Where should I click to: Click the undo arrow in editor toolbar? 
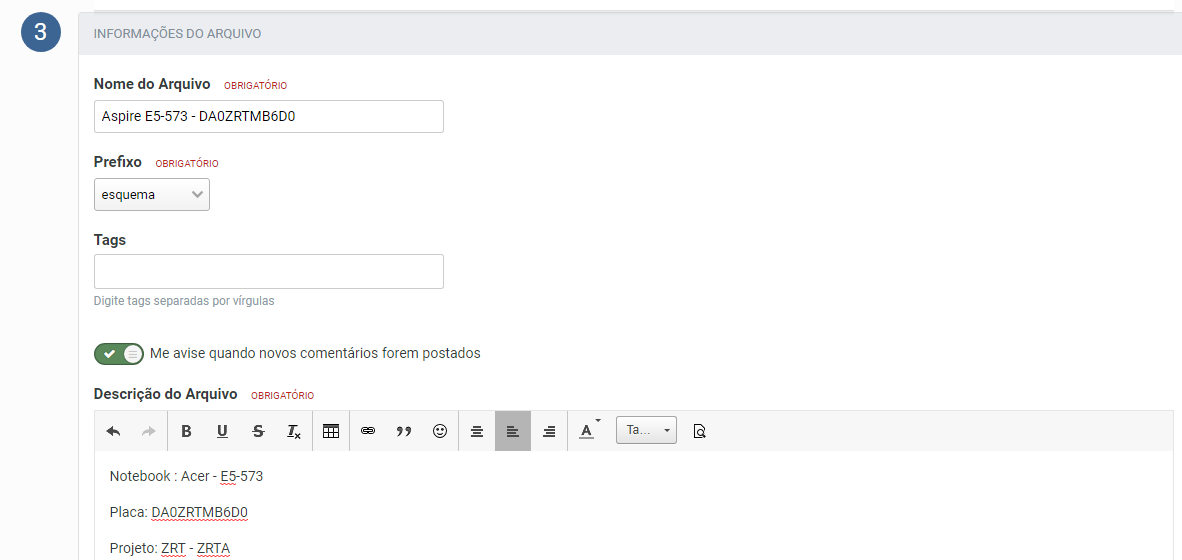pyautogui.click(x=113, y=431)
